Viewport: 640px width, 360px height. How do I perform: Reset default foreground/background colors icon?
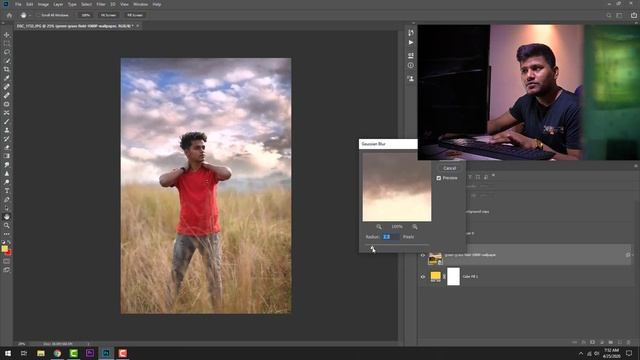pyautogui.click(x=3, y=242)
